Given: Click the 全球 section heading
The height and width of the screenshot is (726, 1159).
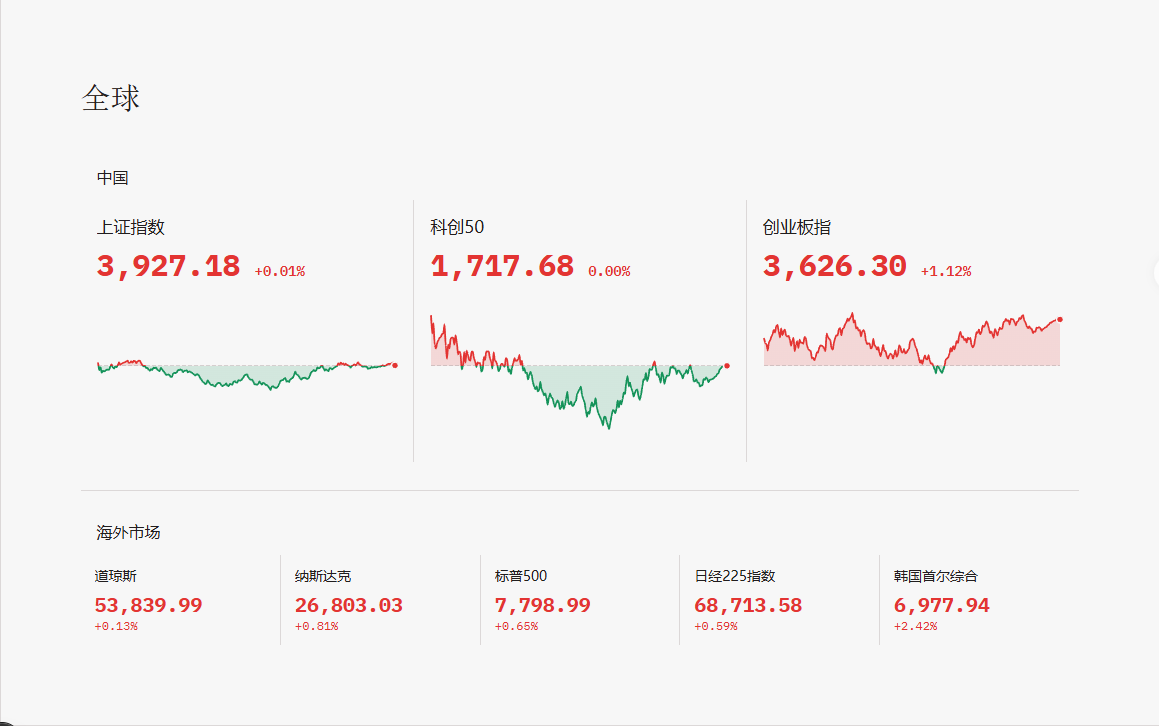Looking at the screenshot, I should [111, 98].
